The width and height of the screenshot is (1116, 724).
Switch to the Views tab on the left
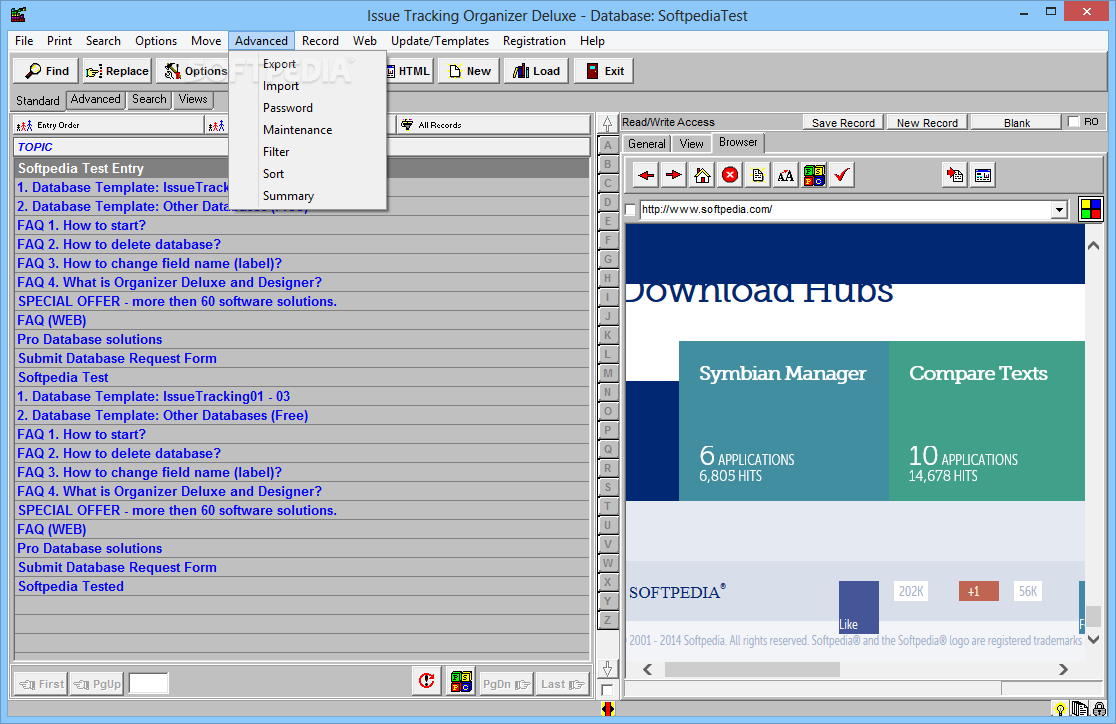[x=193, y=100]
